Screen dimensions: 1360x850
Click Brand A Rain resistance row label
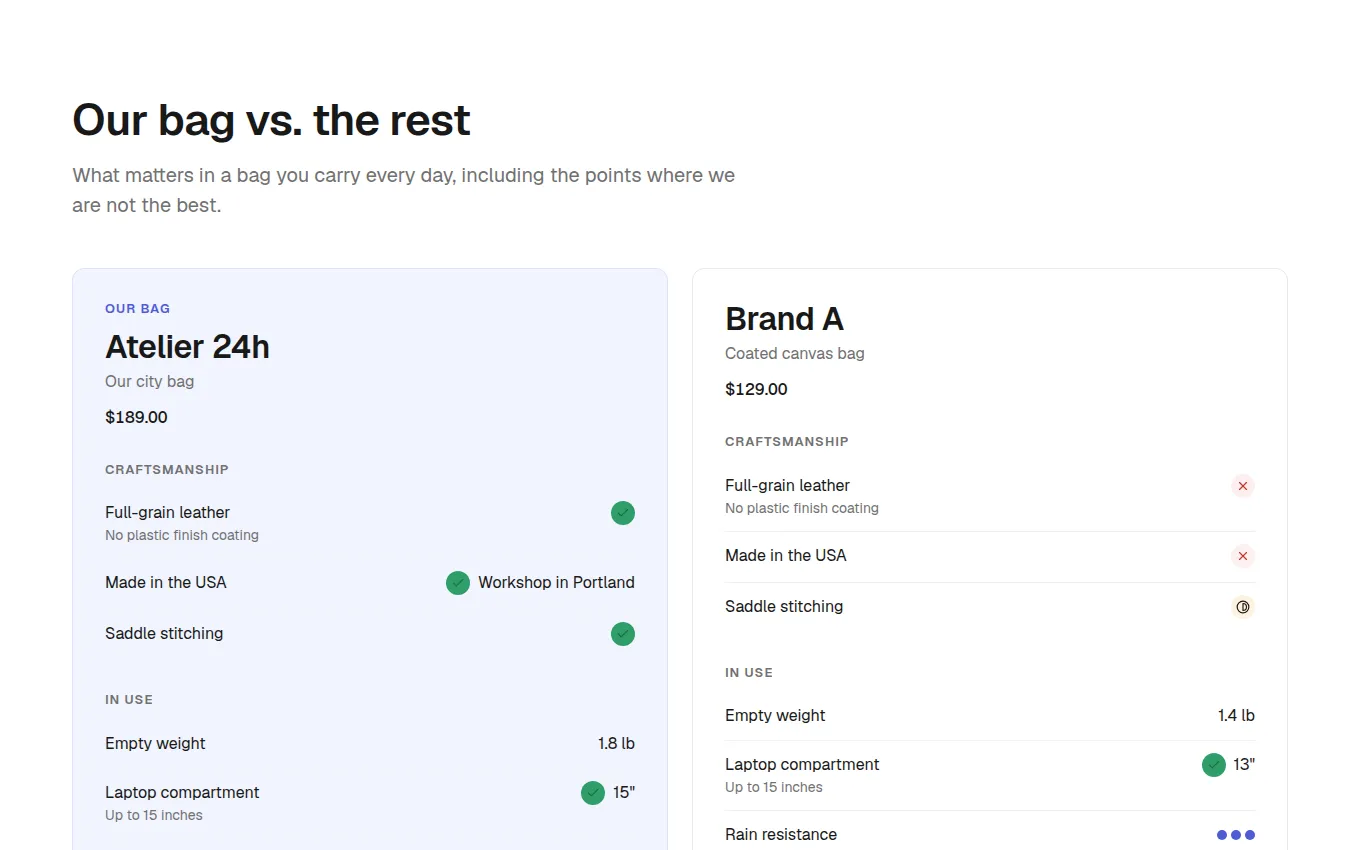tap(781, 835)
